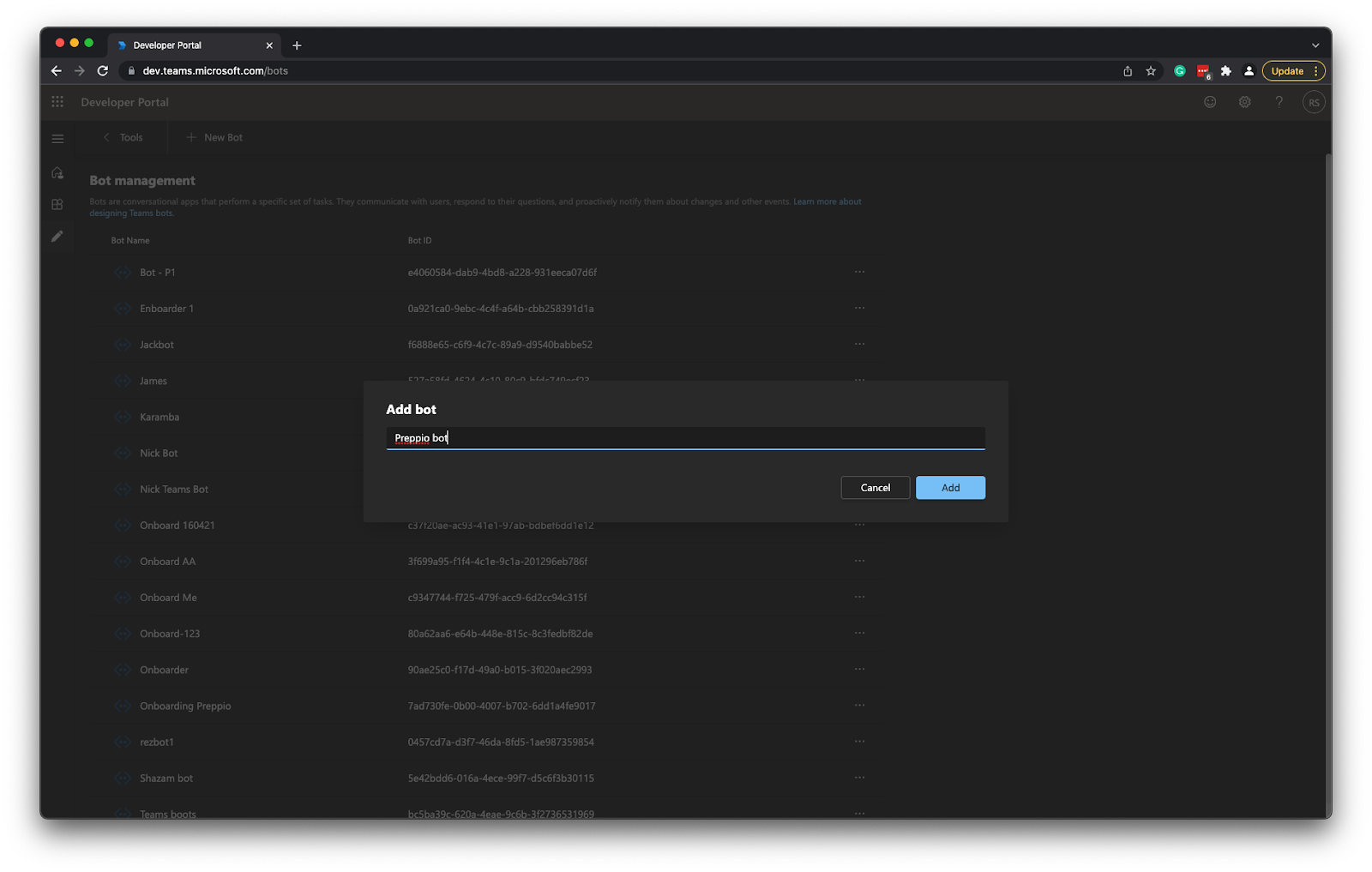Screen dimensions: 1372x872
Task: Click the bot name input field
Action: pos(686,437)
